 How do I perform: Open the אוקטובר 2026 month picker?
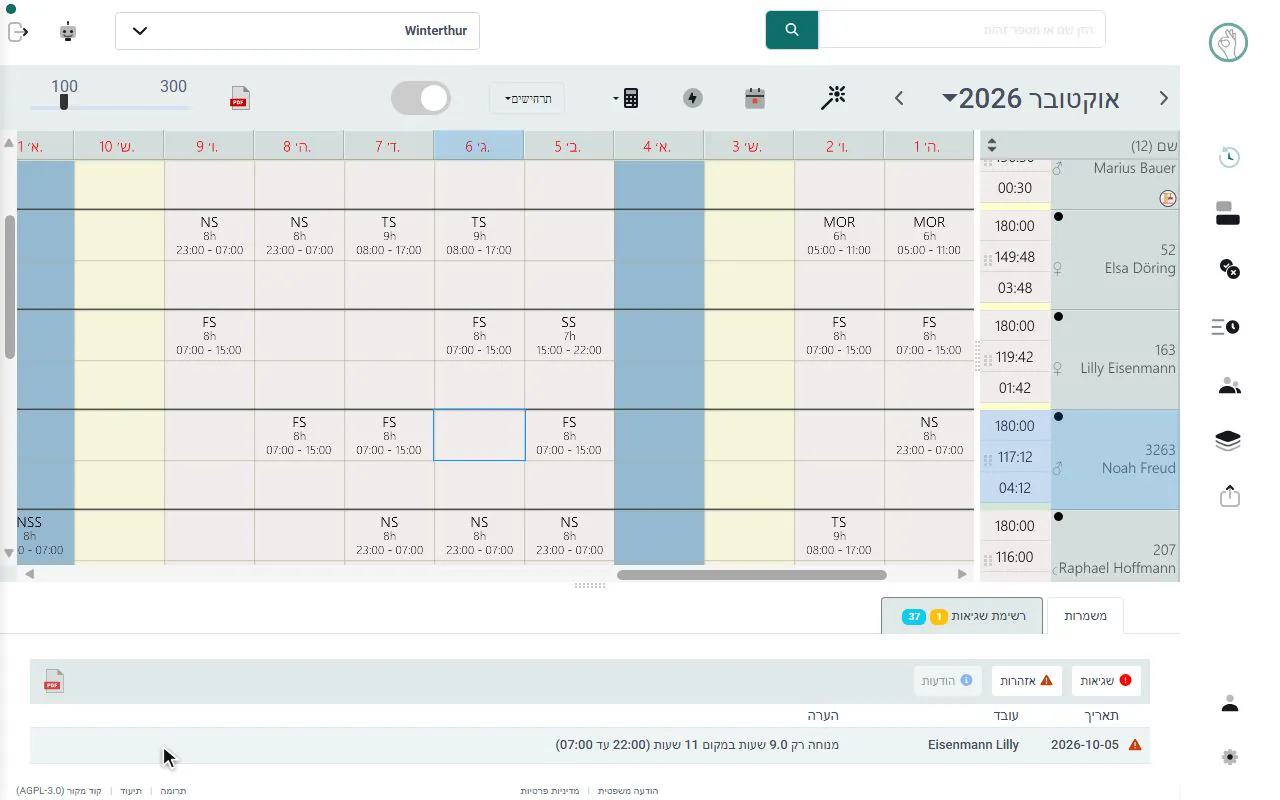(1030, 98)
